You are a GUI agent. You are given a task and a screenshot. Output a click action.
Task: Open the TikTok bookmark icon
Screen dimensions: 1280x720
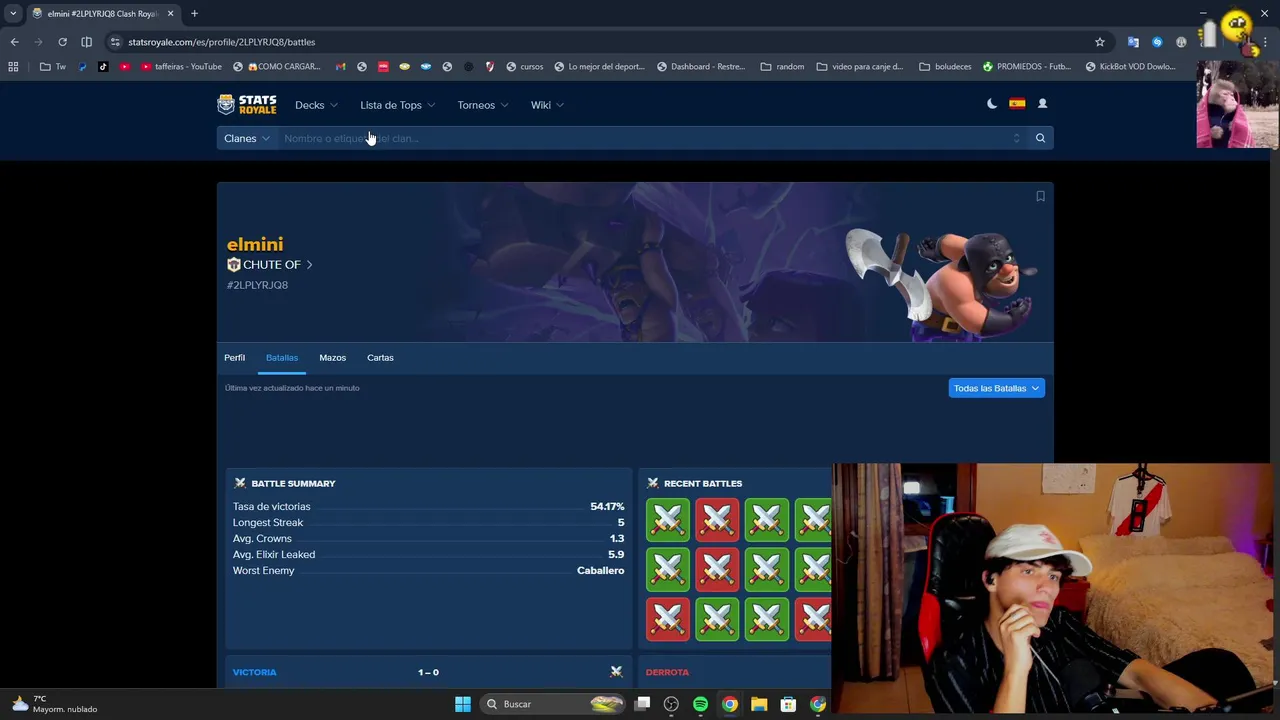point(103,67)
